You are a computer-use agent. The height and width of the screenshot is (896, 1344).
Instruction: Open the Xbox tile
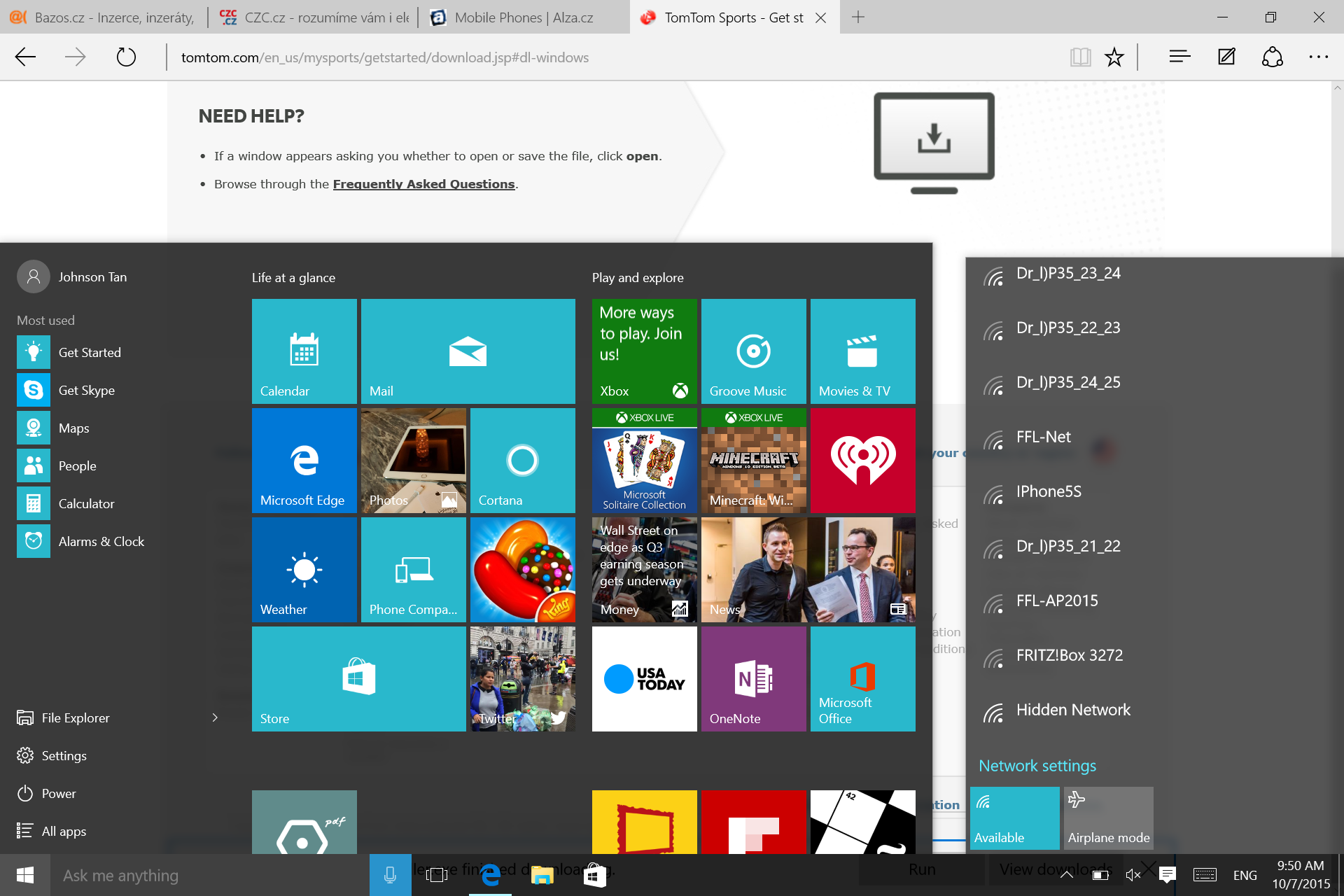(644, 351)
